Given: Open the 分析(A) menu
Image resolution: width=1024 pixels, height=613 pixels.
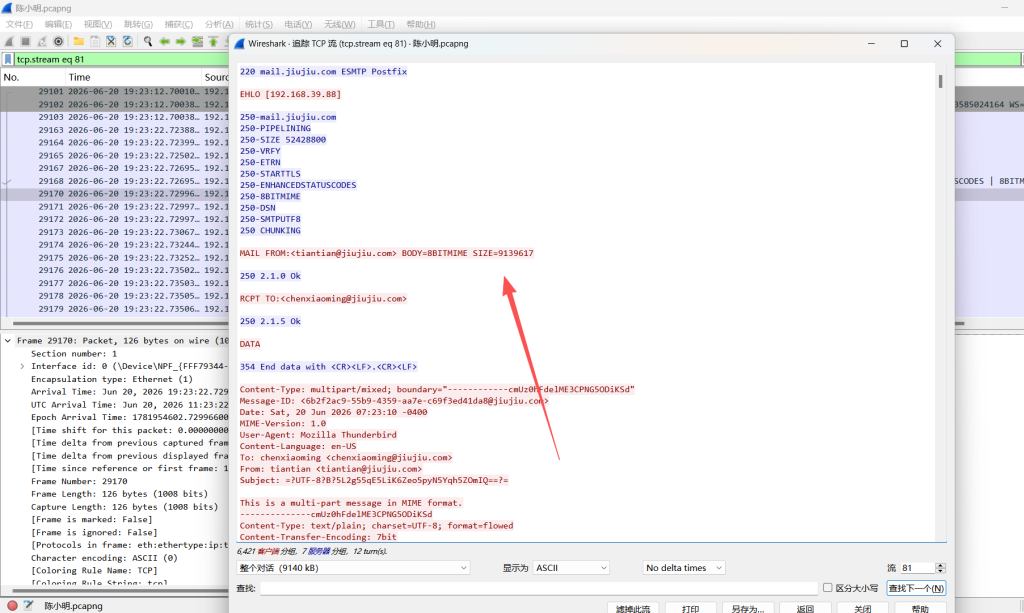Looking at the screenshot, I should tap(219, 24).
